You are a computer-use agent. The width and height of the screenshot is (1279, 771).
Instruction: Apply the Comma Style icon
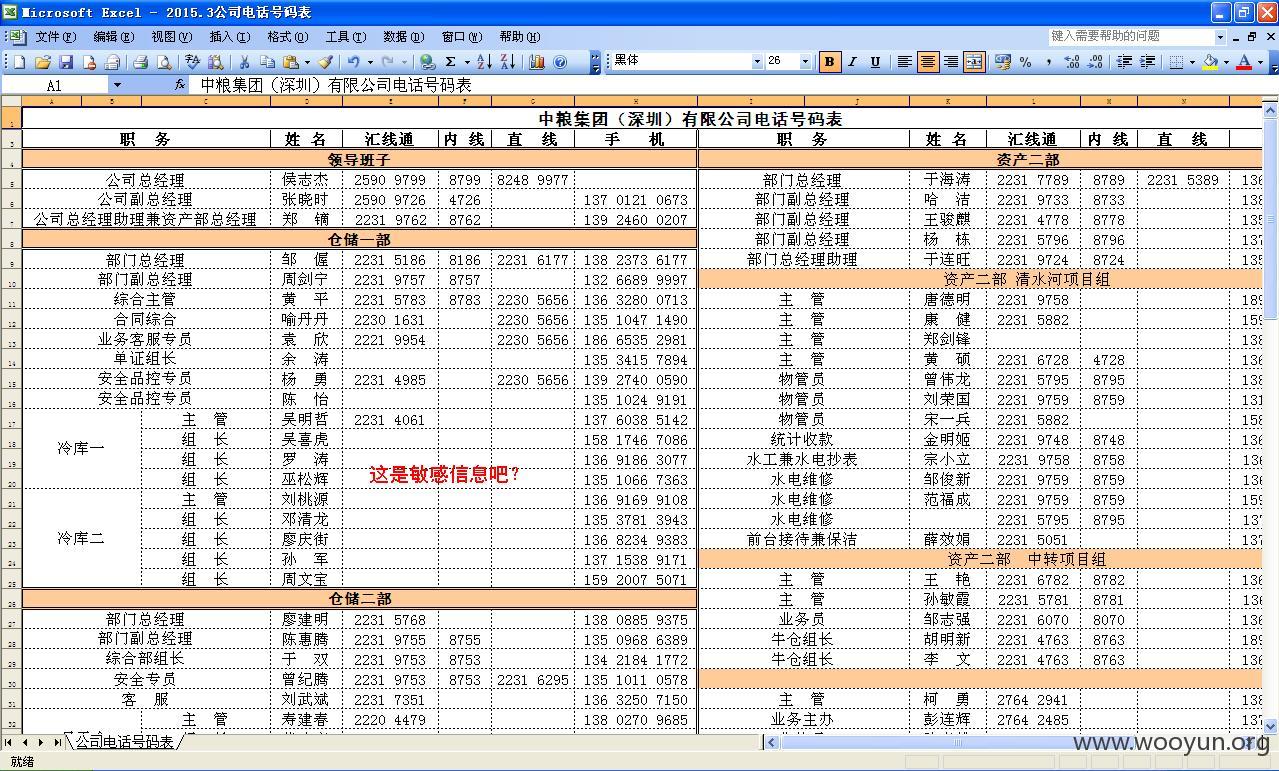tap(1048, 62)
